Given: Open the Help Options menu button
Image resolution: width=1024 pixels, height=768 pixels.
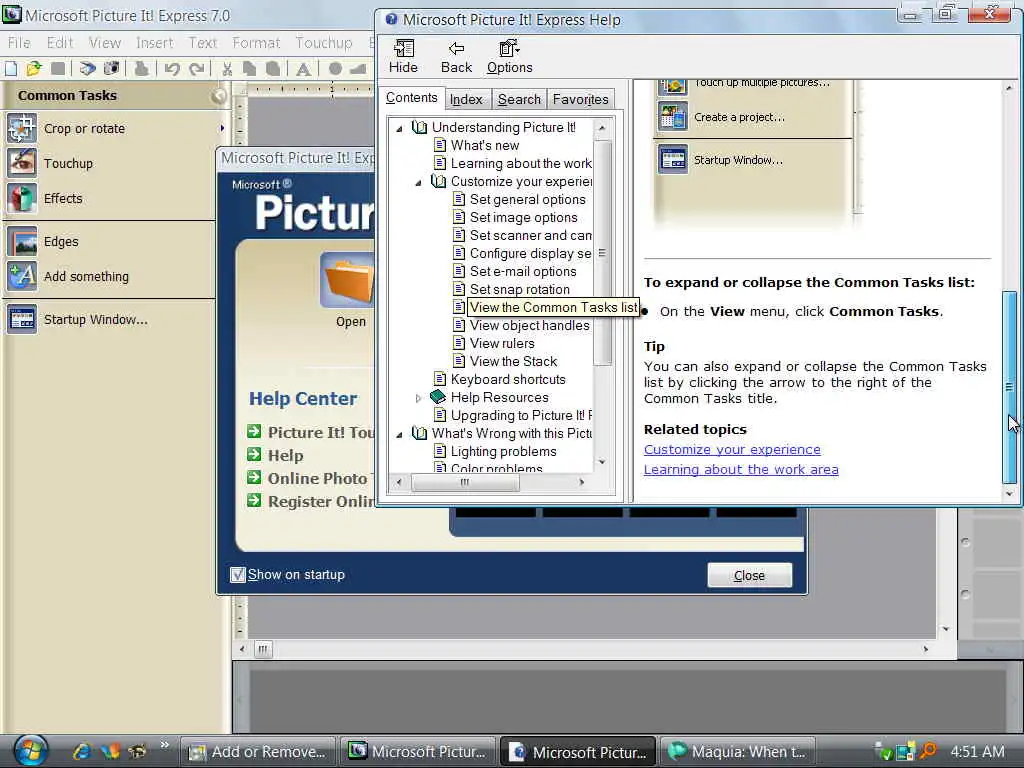Looking at the screenshot, I should (509, 56).
